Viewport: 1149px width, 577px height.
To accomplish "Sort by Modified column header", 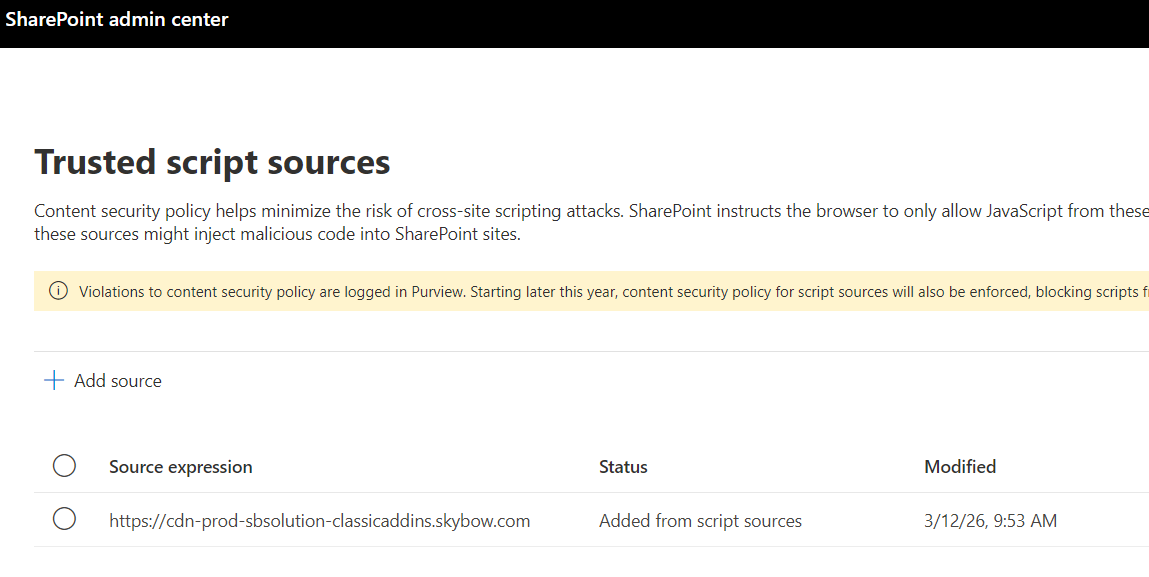I will [960, 467].
